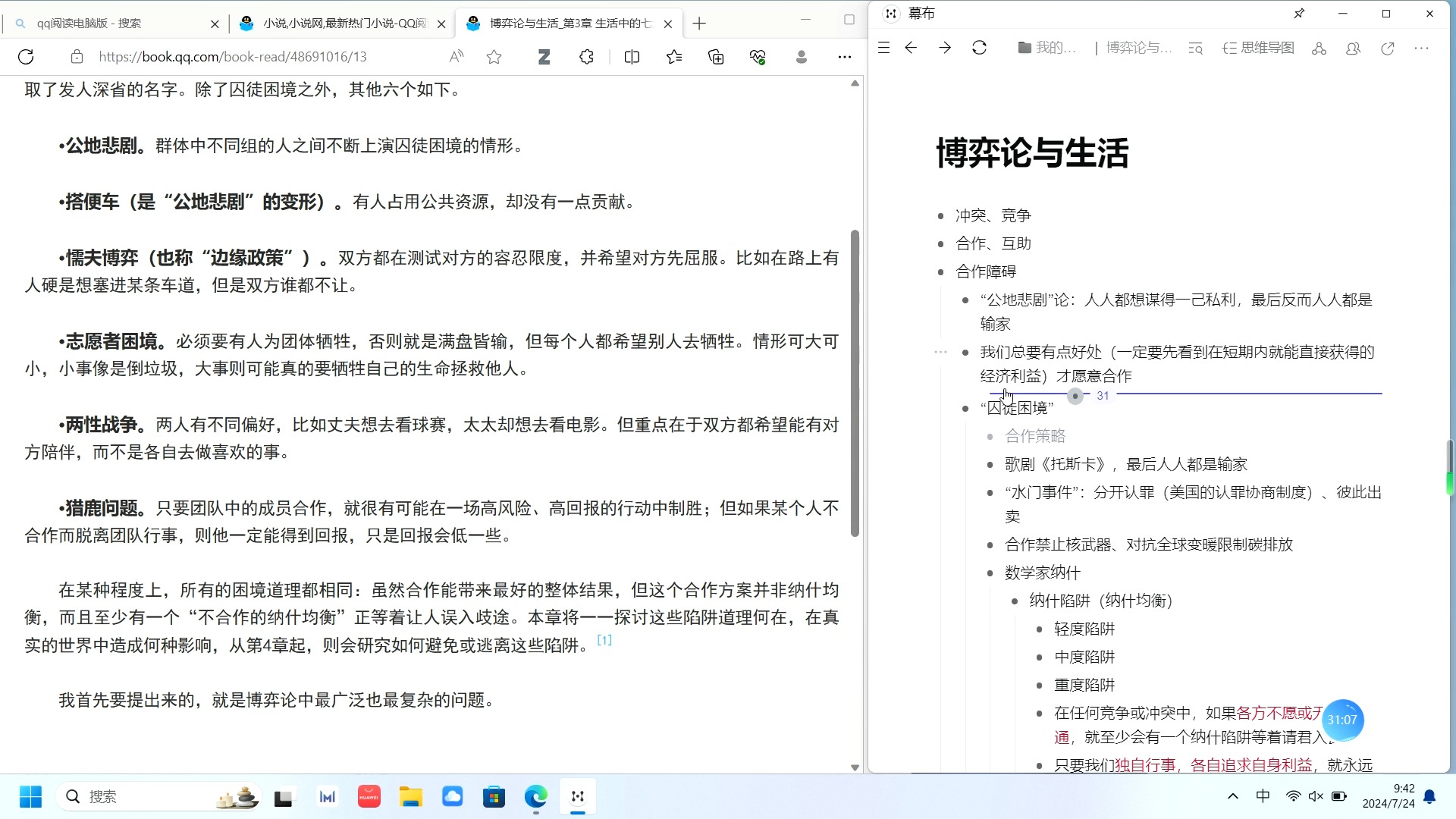Viewport: 1456px width, 819px height.
Task: Open the 我的... folder breadcrumb in Mubu
Action: (1046, 48)
